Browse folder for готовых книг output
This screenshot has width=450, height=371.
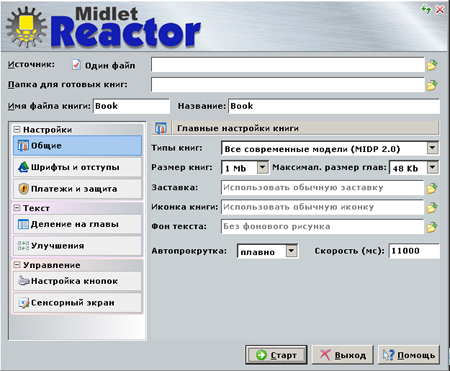[x=432, y=85]
